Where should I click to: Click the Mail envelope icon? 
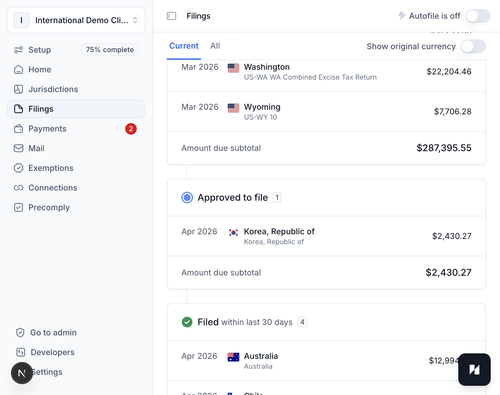(x=18, y=148)
